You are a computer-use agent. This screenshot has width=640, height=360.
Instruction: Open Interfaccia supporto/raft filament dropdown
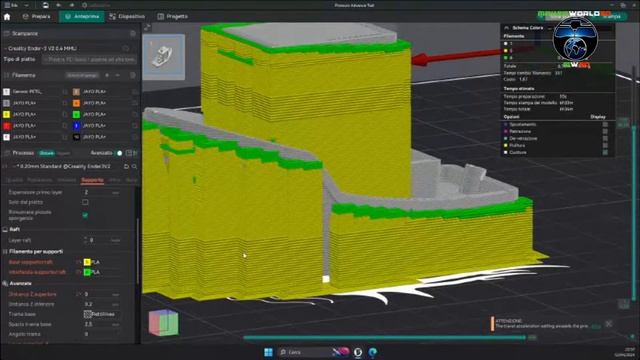click(x=102, y=272)
